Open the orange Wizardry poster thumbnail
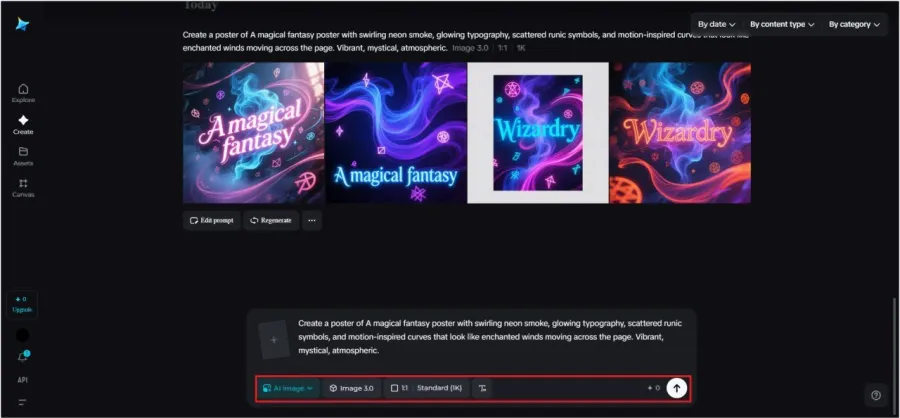900x418 pixels. 680,133
